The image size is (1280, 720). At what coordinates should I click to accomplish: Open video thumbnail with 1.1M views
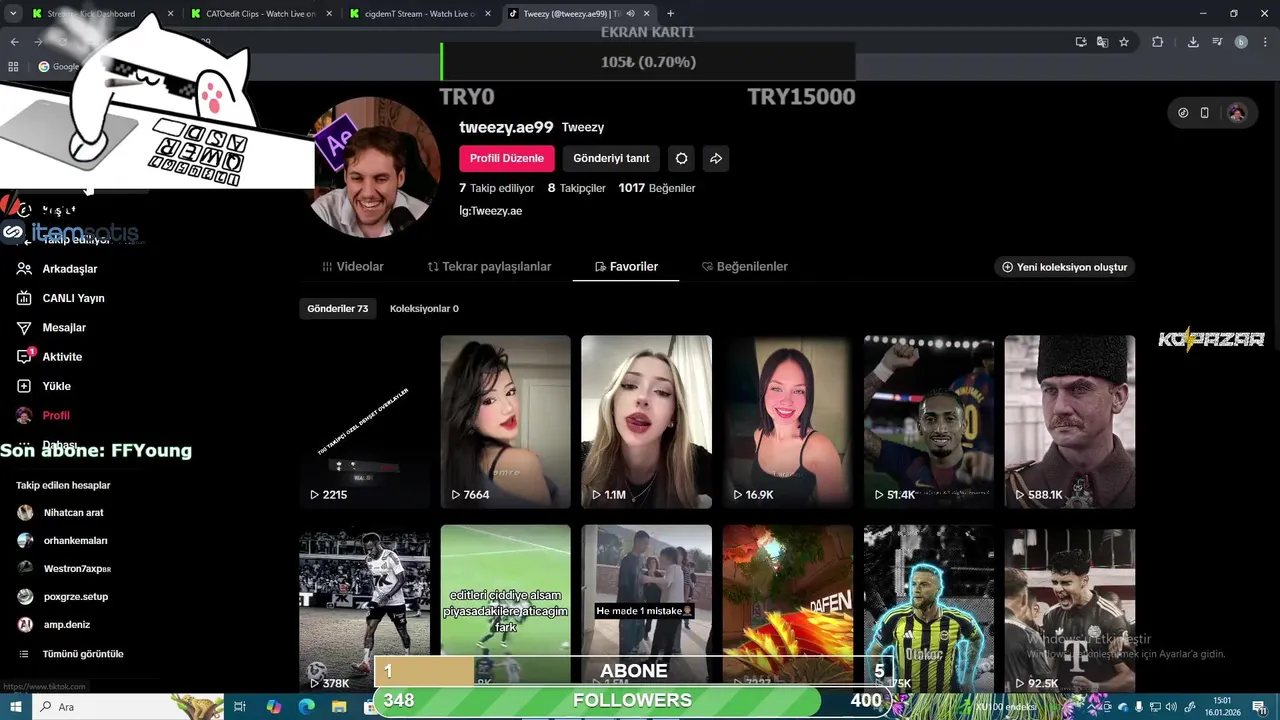(x=646, y=422)
